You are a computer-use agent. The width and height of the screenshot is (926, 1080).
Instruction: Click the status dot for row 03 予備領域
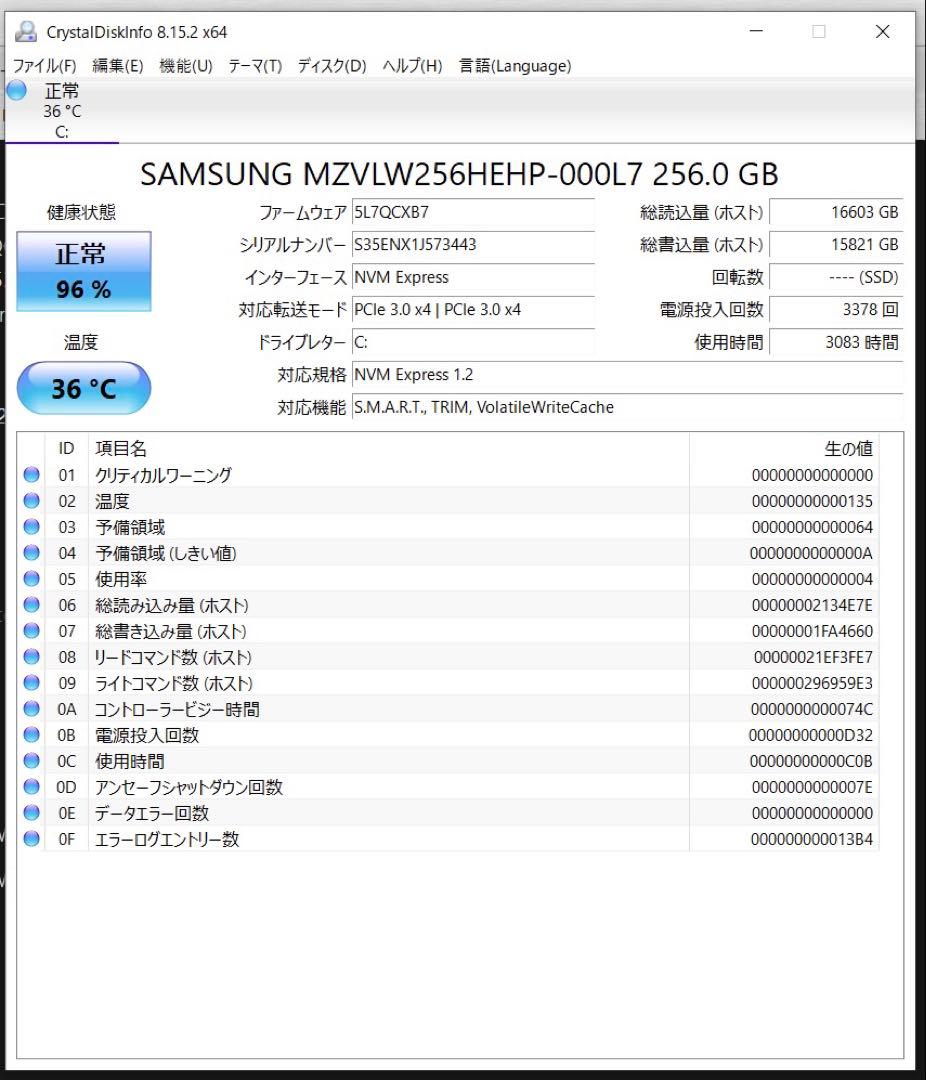point(31,527)
